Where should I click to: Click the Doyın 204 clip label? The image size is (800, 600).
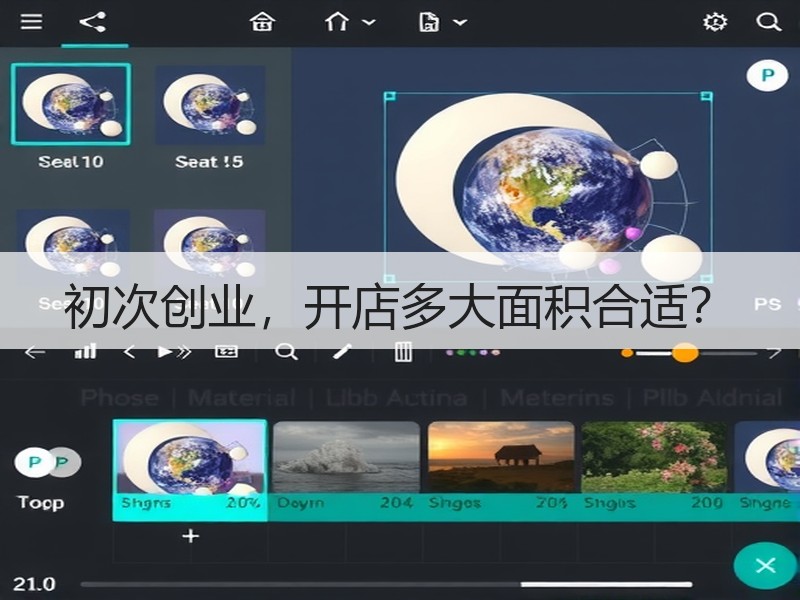click(345, 503)
